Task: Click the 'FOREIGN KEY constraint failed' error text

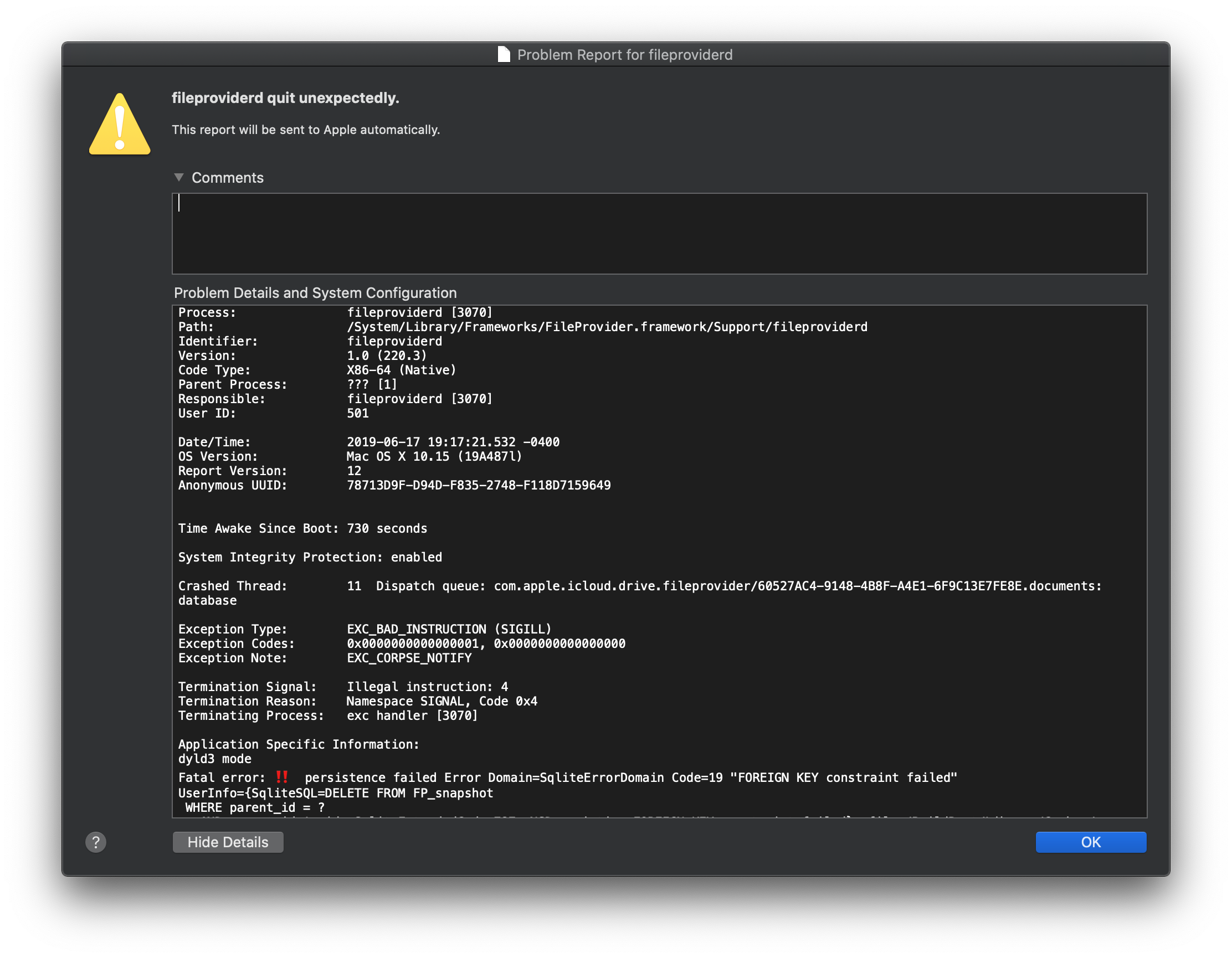Action: click(x=843, y=777)
